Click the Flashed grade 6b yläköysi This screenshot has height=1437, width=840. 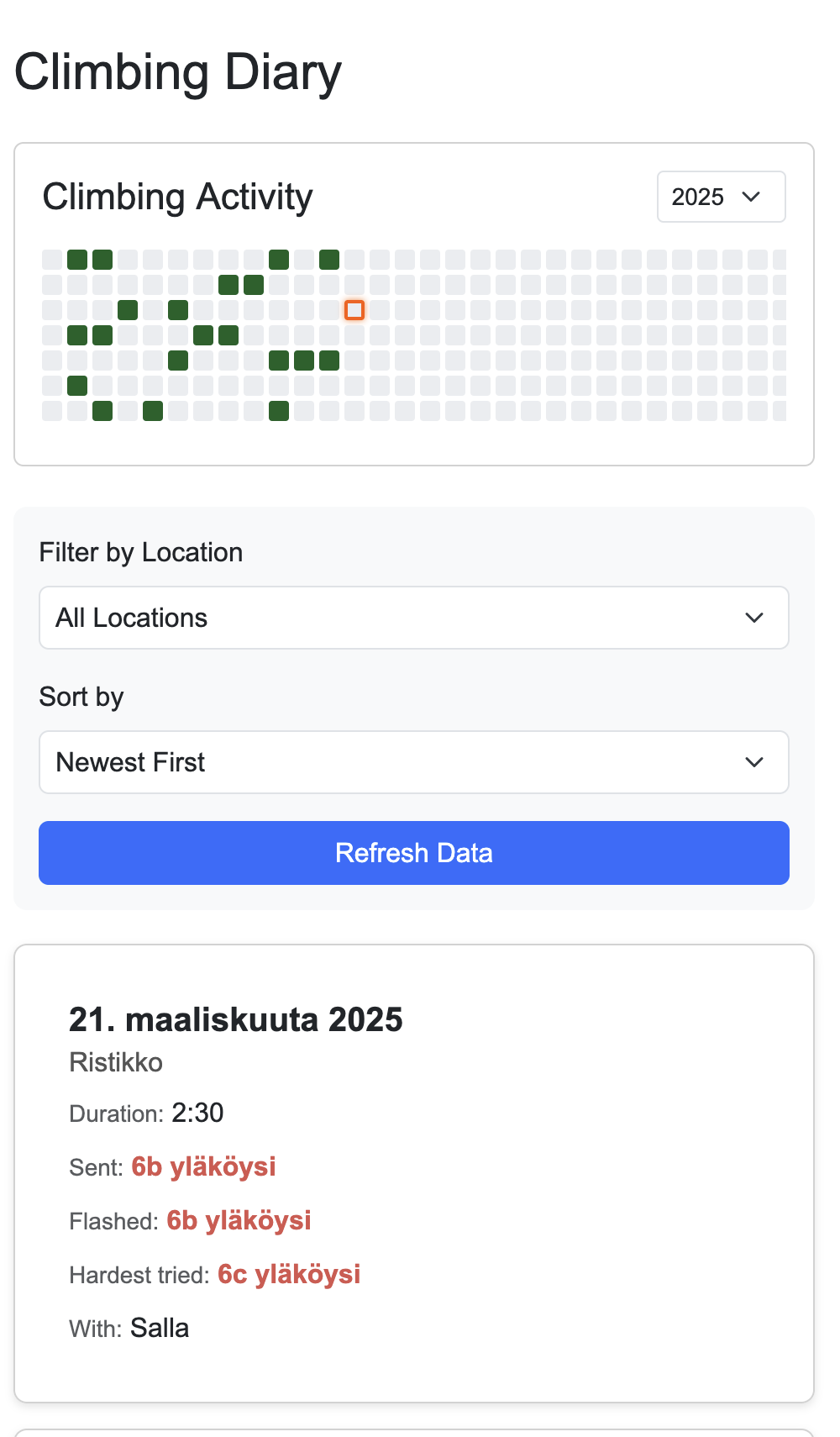(239, 1220)
